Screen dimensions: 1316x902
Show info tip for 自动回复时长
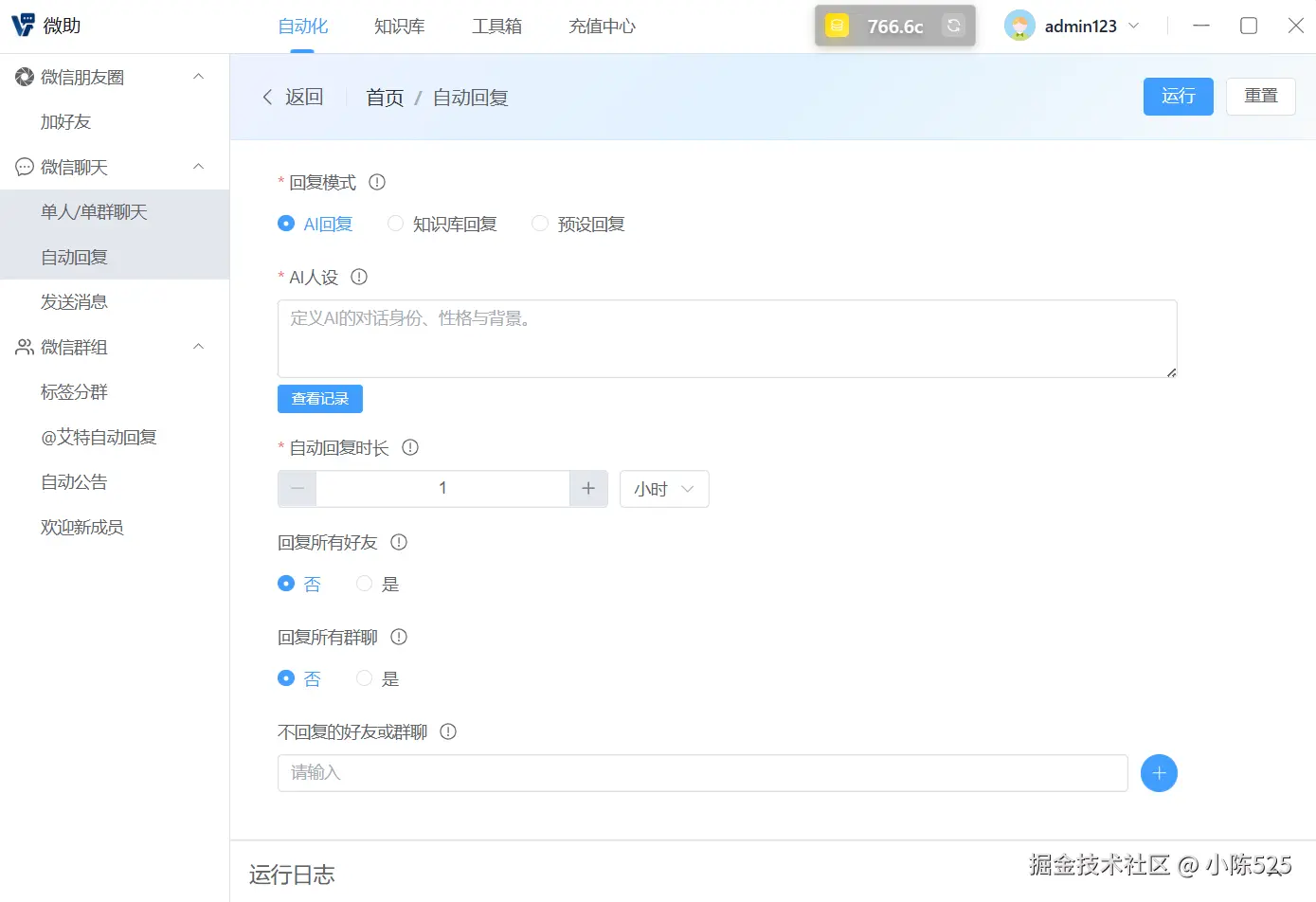[410, 447]
